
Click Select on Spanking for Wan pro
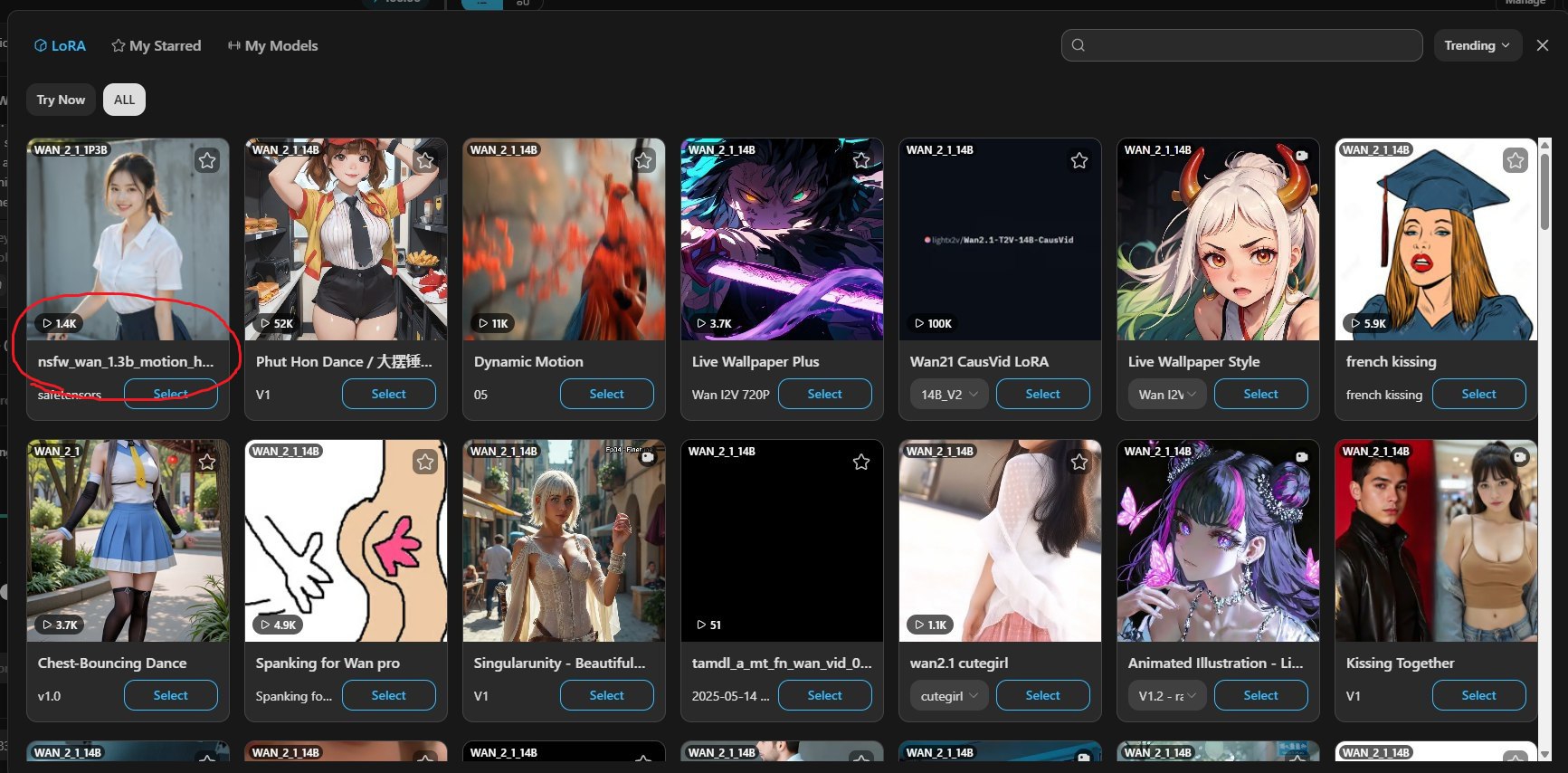[389, 696]
